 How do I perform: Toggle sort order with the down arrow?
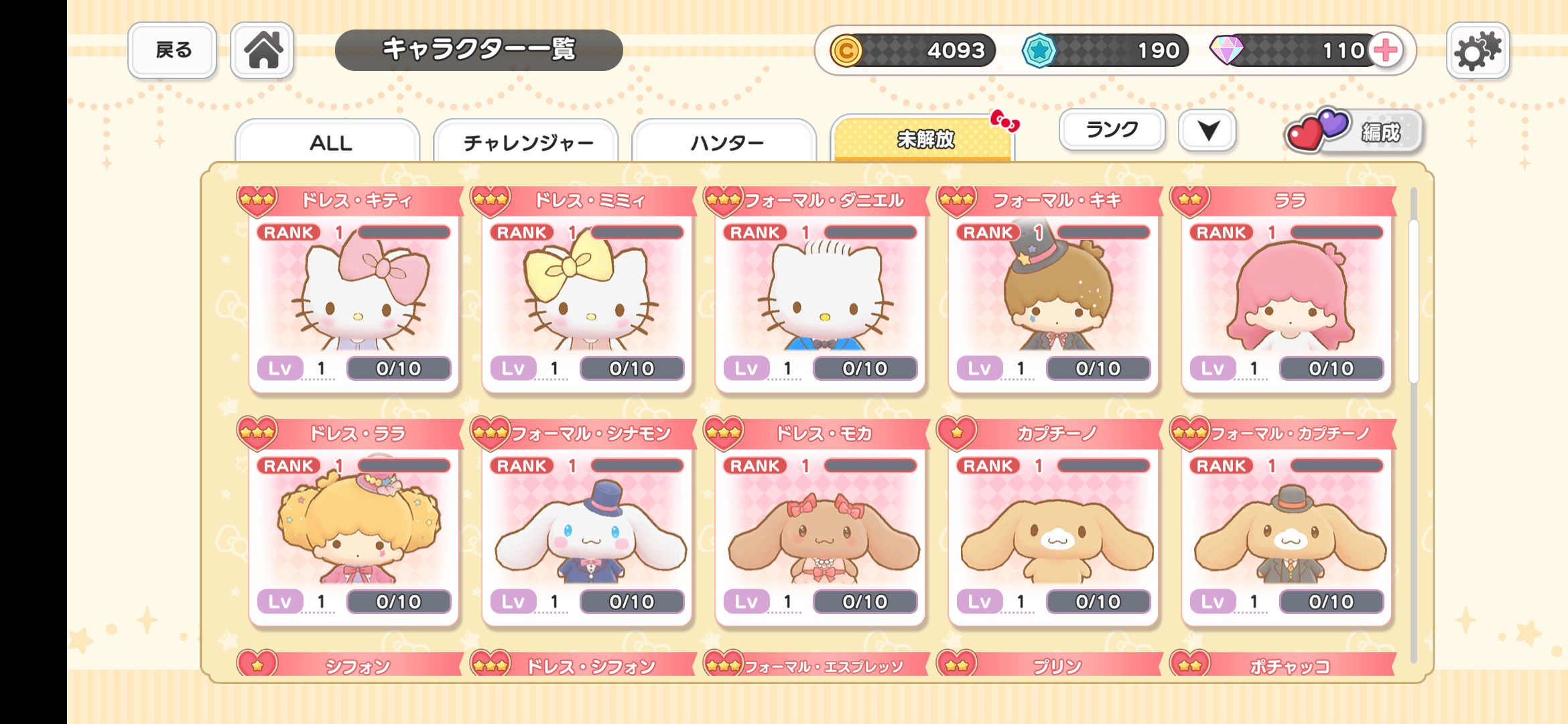coord(1207,130)
